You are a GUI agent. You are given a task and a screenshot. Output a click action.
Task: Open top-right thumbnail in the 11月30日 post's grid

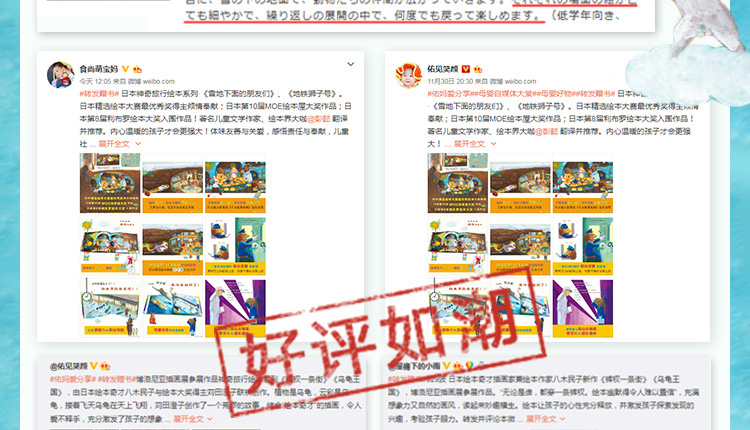pos(583,183)
